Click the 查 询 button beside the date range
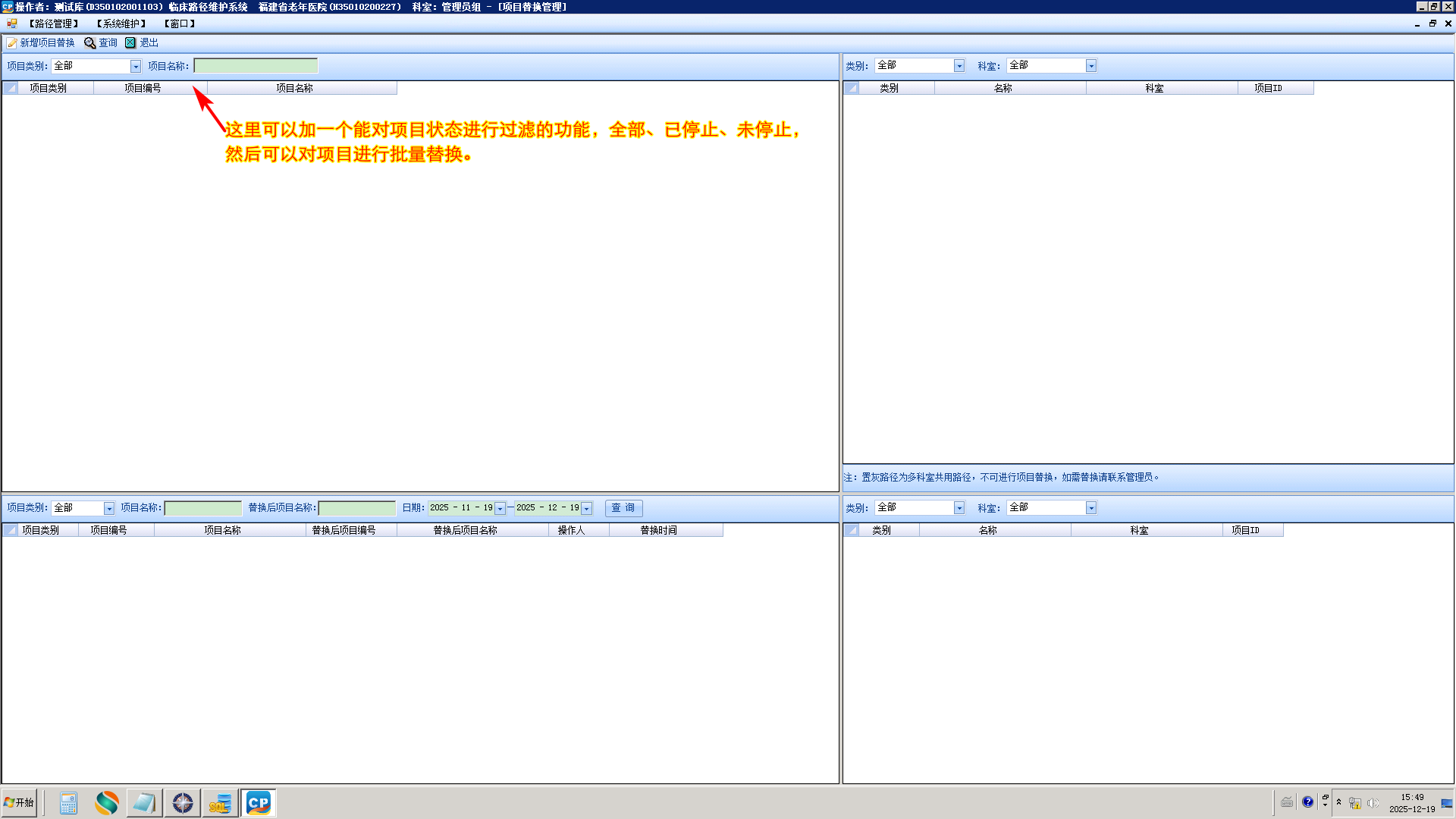Viewport: 1456px width, 819px height. (x=623, y=508)
